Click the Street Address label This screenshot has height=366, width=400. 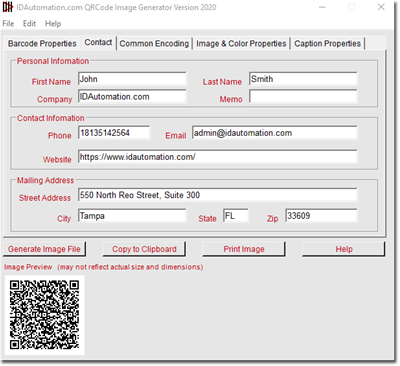coord(45,198)
